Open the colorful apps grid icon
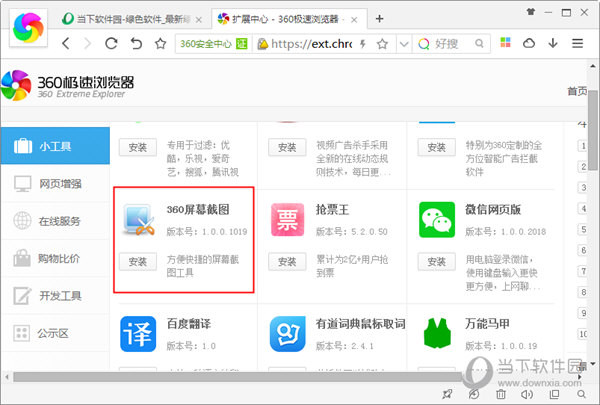Viewport: 600px width, 405px height. pyautogui.click(x=505, y=42)
